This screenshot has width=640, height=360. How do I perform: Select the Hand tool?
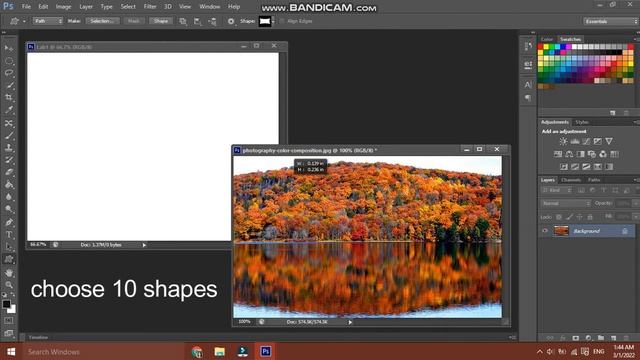click(9, 273)
